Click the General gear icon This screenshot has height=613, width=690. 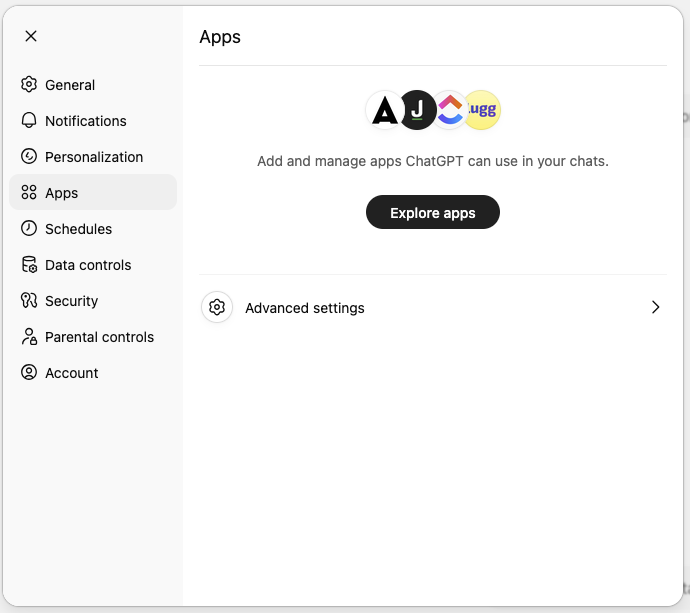click(x=29, y=84)
